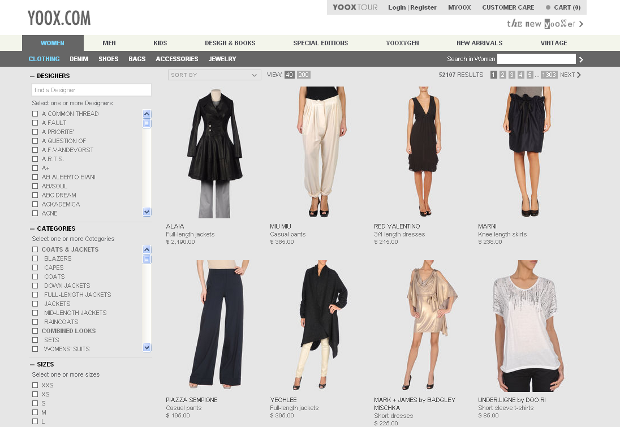Click the Login link
620x427 pixels.
pos(397,8)
